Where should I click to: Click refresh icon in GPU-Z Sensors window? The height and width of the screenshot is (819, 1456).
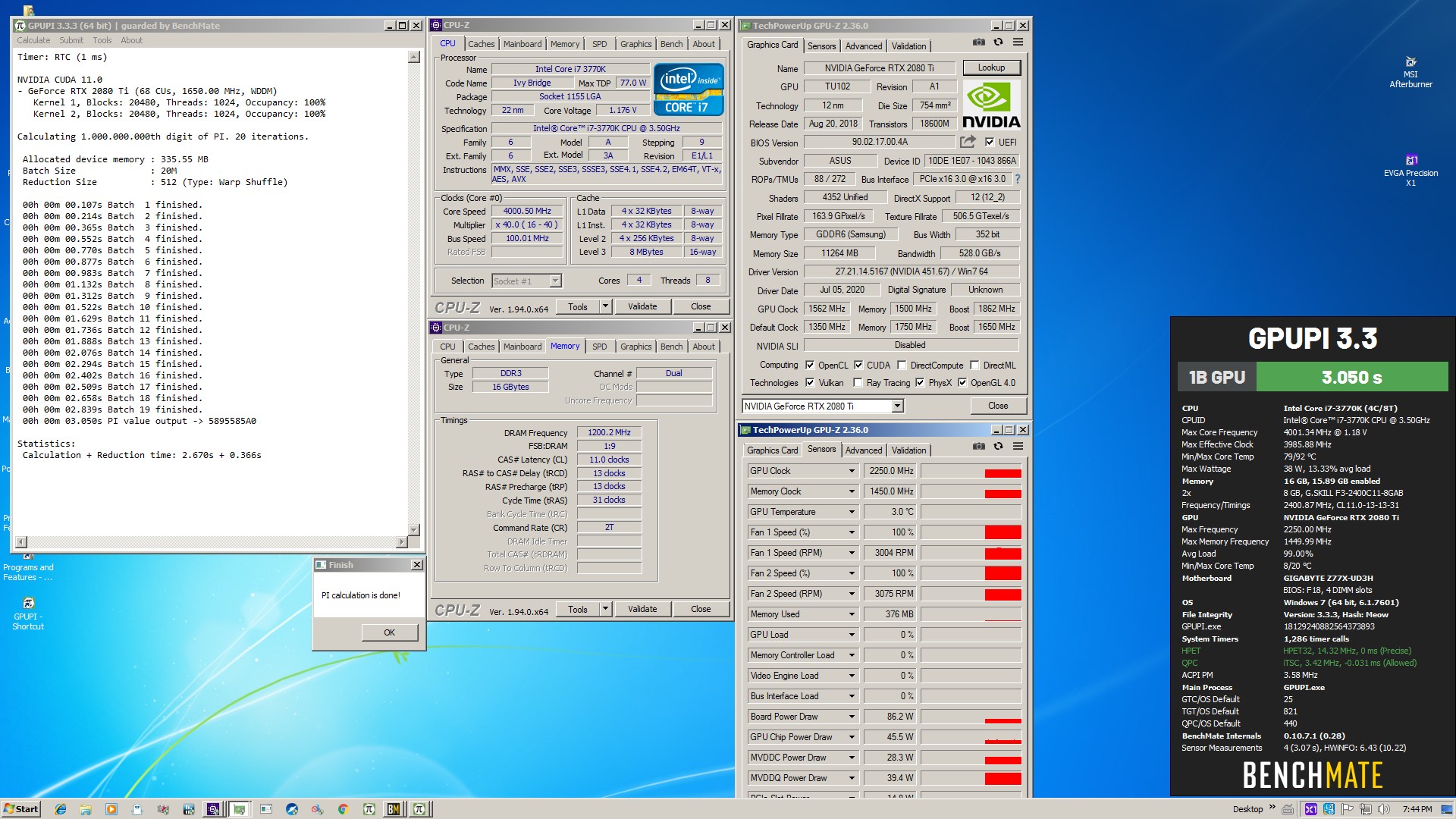pos(998,446)
